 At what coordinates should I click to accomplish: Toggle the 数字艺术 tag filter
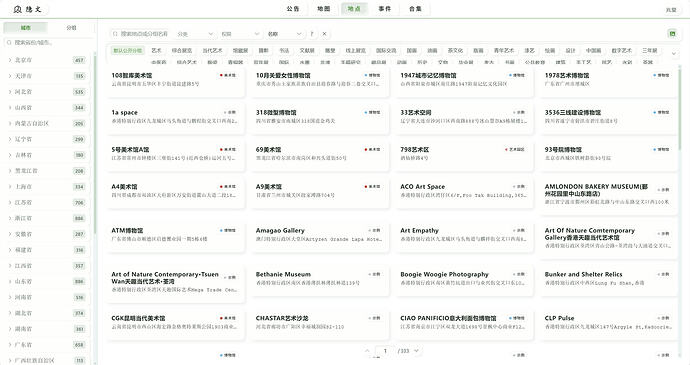pyautogui.click(x=621, y=51)
